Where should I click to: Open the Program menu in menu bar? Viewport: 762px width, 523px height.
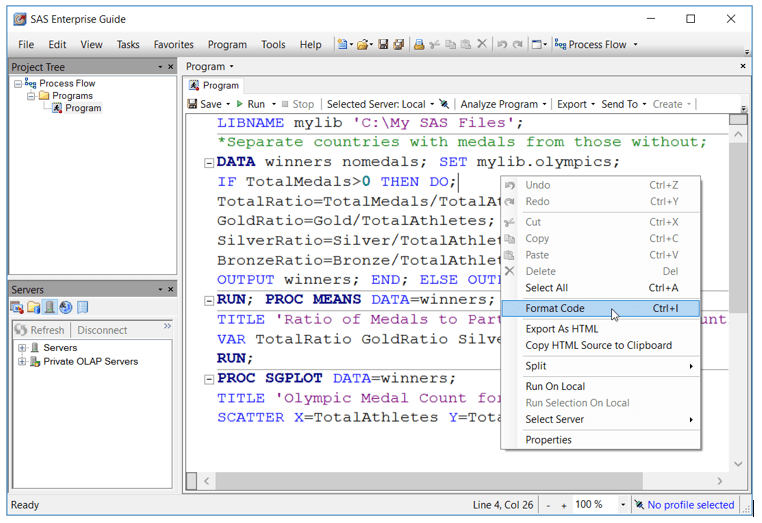pyautogui.click(x=227, y=44)
